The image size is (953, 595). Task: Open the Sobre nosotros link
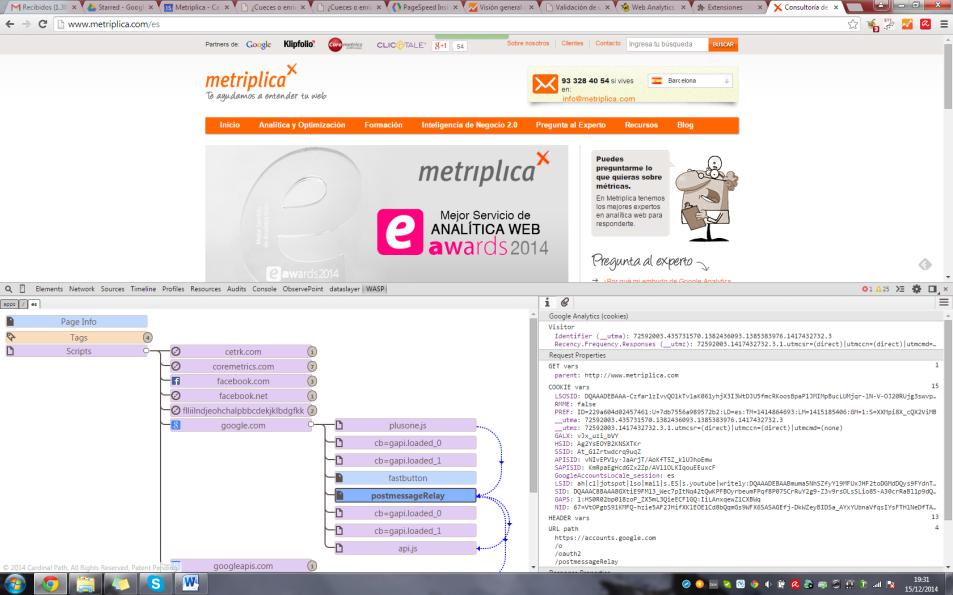coord(528,44)
